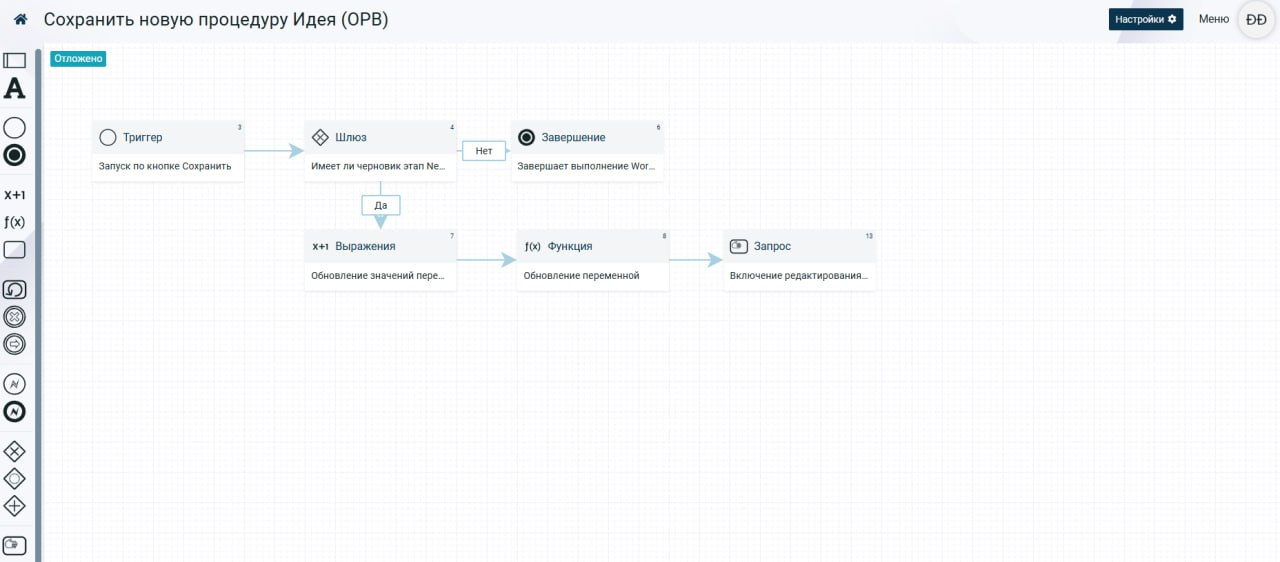The height and width of the screenshot is (562, 1280).
Task: Click text Включение редактирования…
Action: click(799, 275)
